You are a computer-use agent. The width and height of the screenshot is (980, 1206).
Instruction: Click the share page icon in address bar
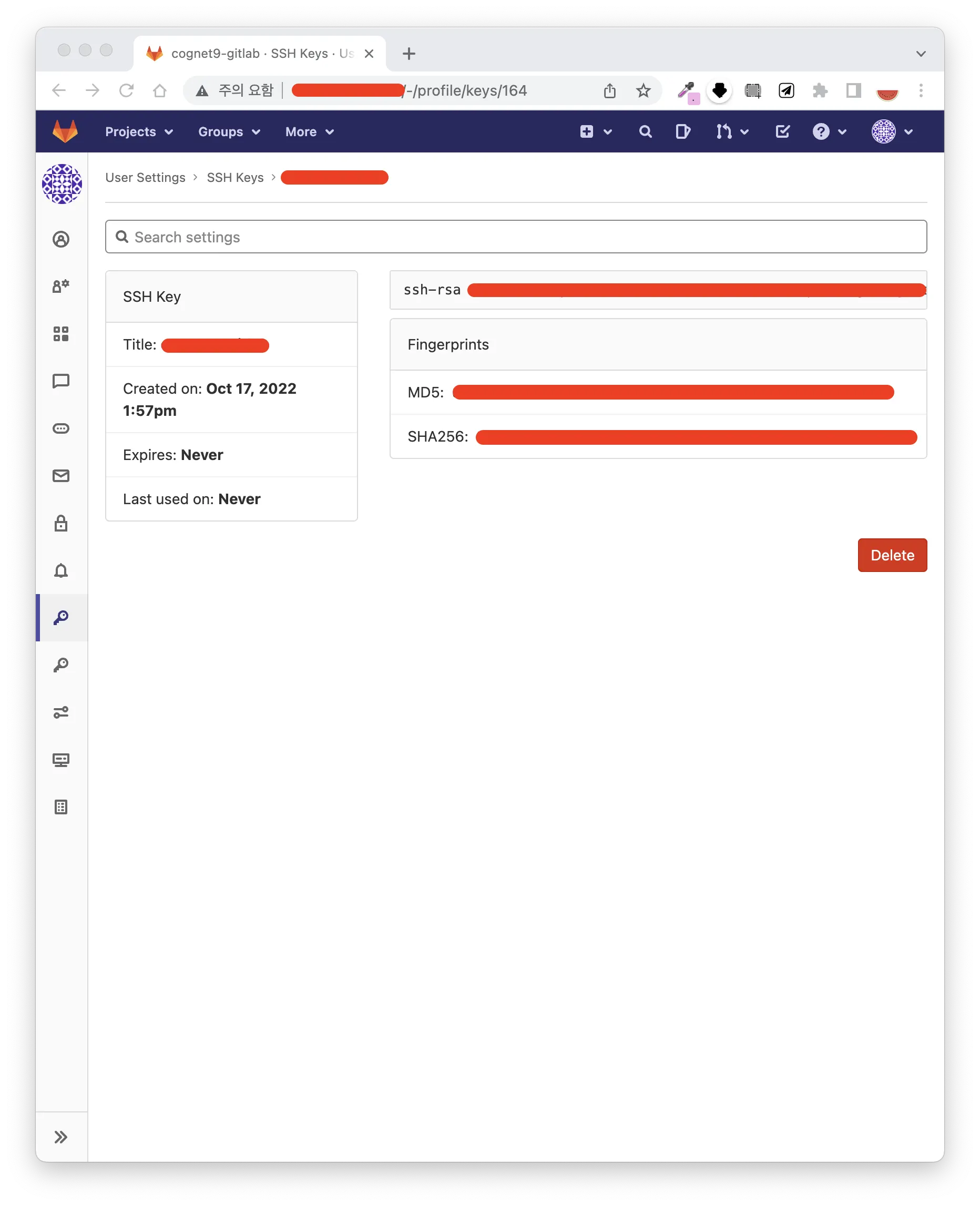pos(609,90)
